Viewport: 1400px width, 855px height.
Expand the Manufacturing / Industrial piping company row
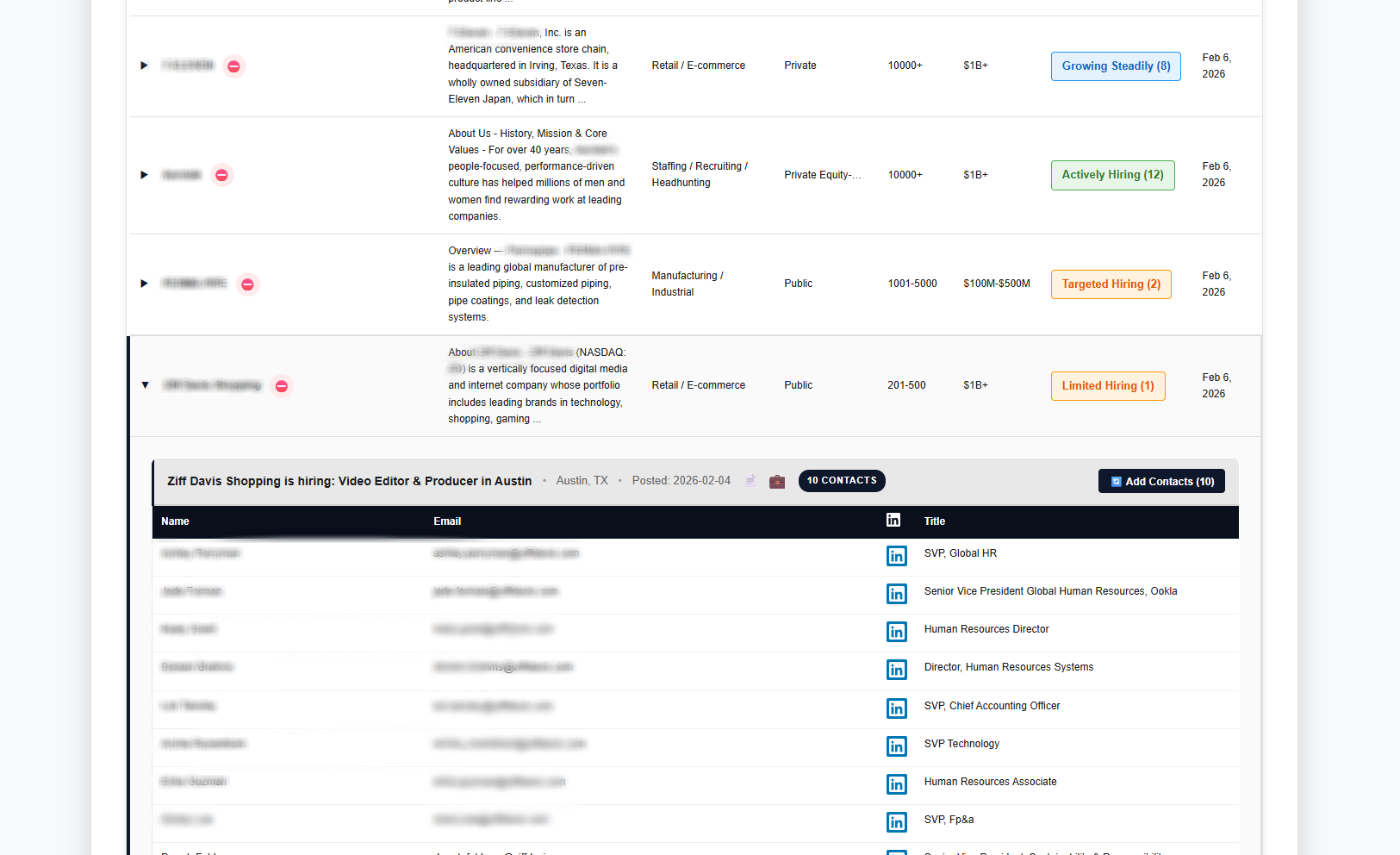(x=144, y=284)
